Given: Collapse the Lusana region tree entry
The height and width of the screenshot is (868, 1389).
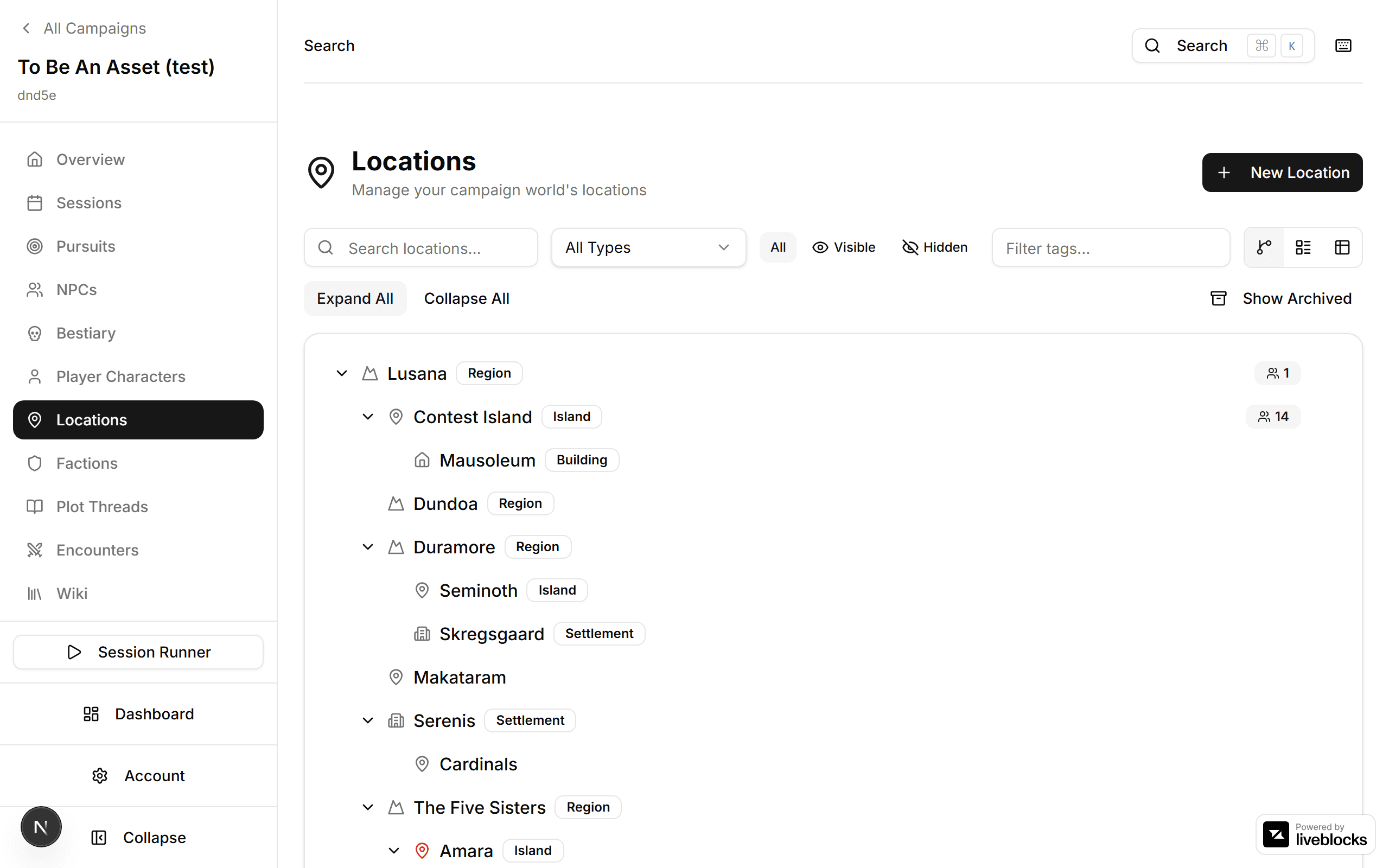Looking at the screenshot, I should 341,373.
